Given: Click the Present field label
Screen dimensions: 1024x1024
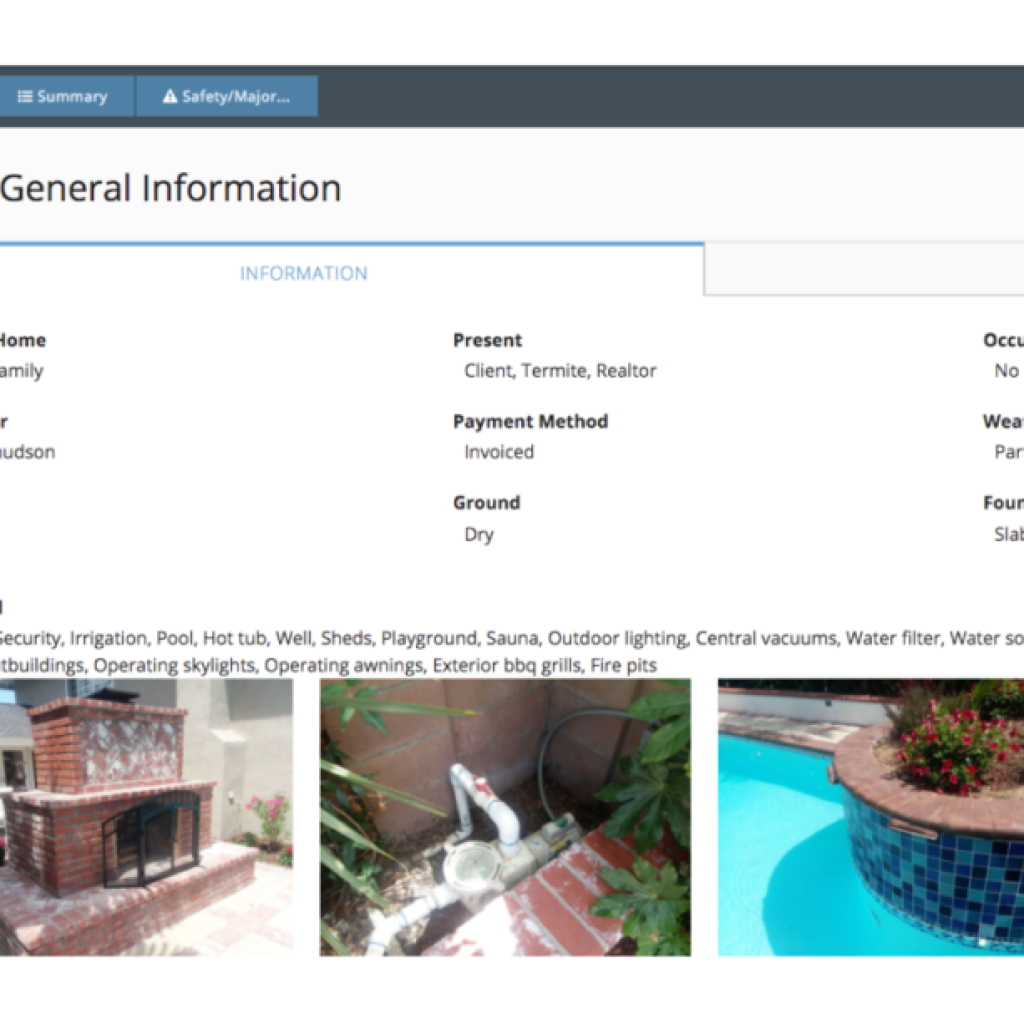Looking at the screenshot, I should click(487, 340).
